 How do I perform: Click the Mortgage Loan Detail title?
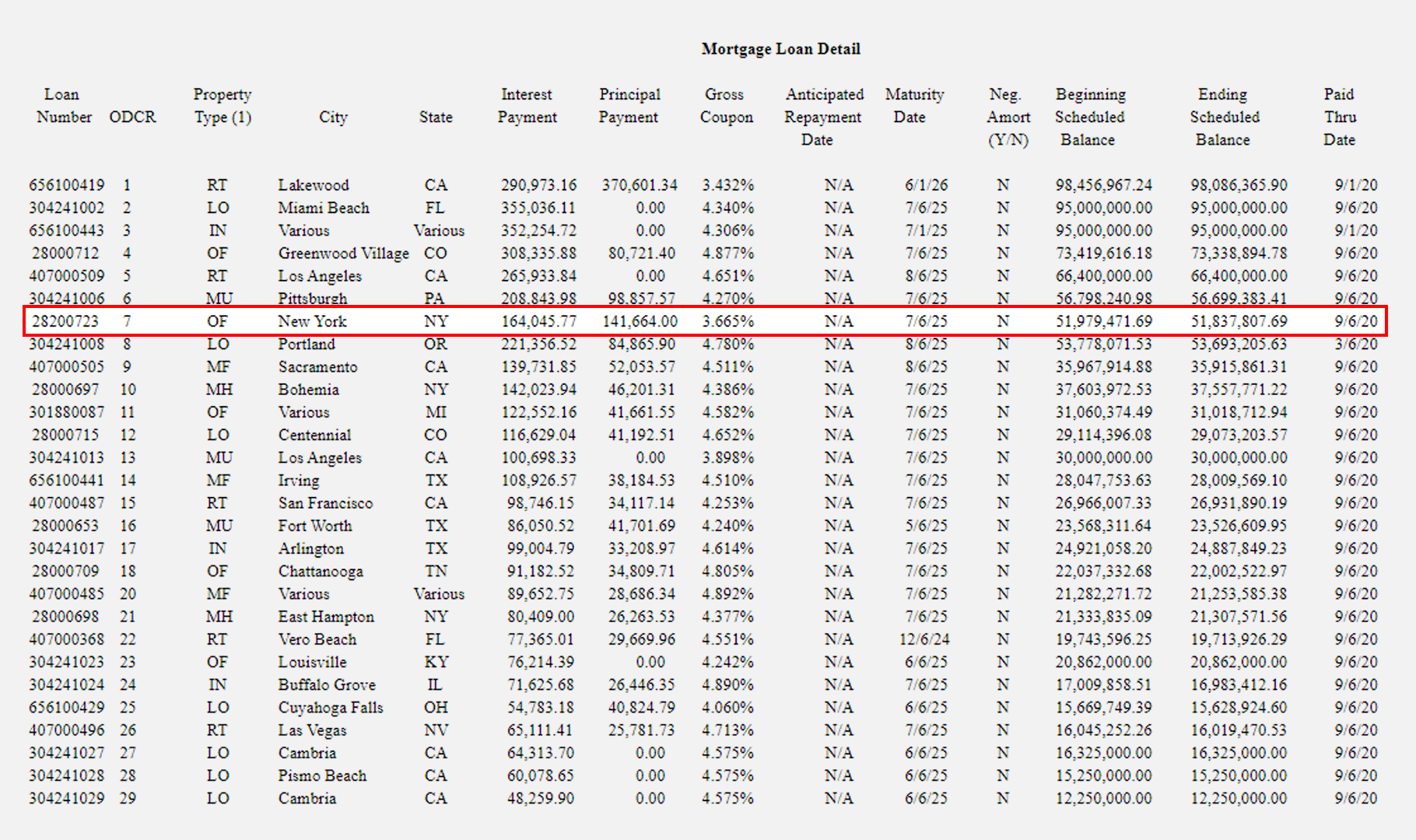pyautogui.click(x=780, y=49)
